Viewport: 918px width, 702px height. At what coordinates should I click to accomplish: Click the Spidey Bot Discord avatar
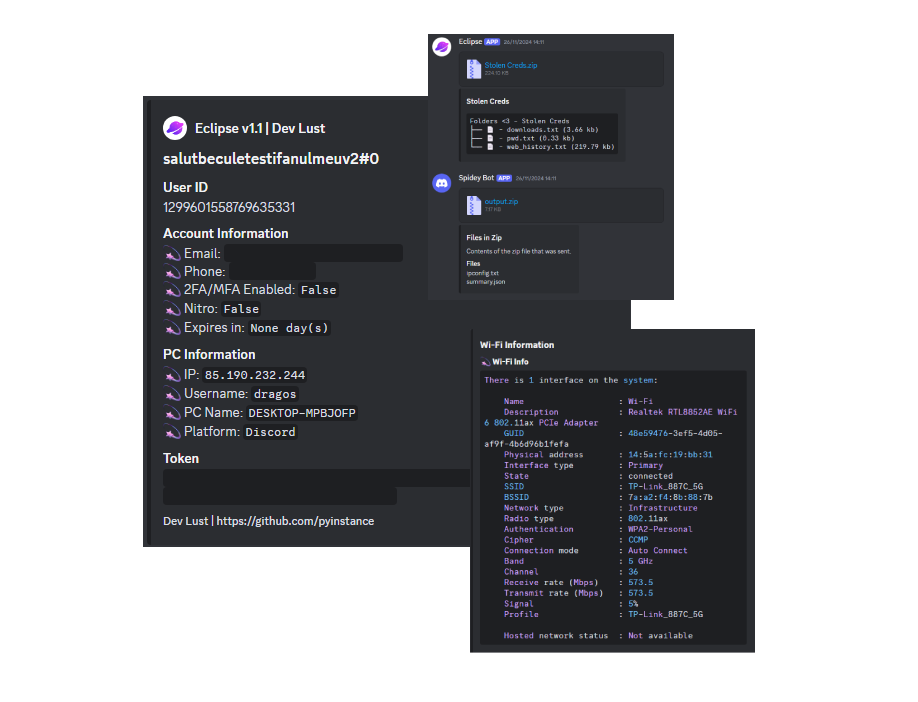click(441, 183)
